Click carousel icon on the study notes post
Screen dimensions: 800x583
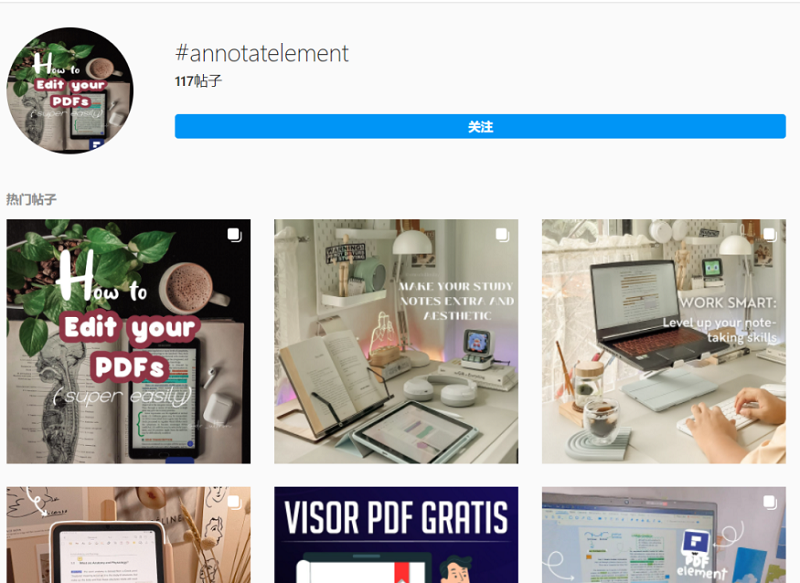click(503, 235)
